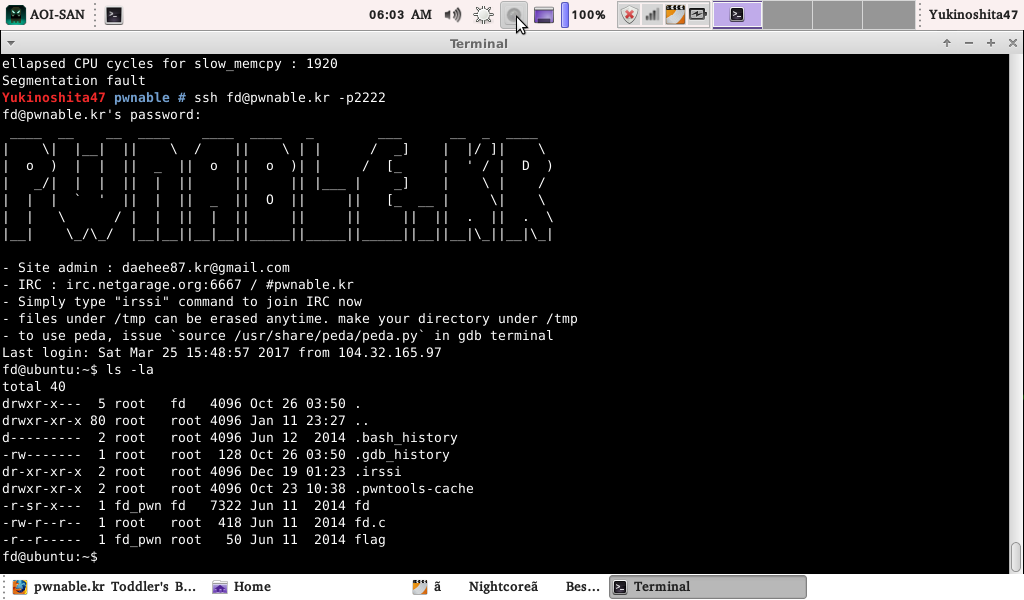The height and width of the screenshot is (600, 1024).
Task: Close the Terminal window
Action: 1013,43
